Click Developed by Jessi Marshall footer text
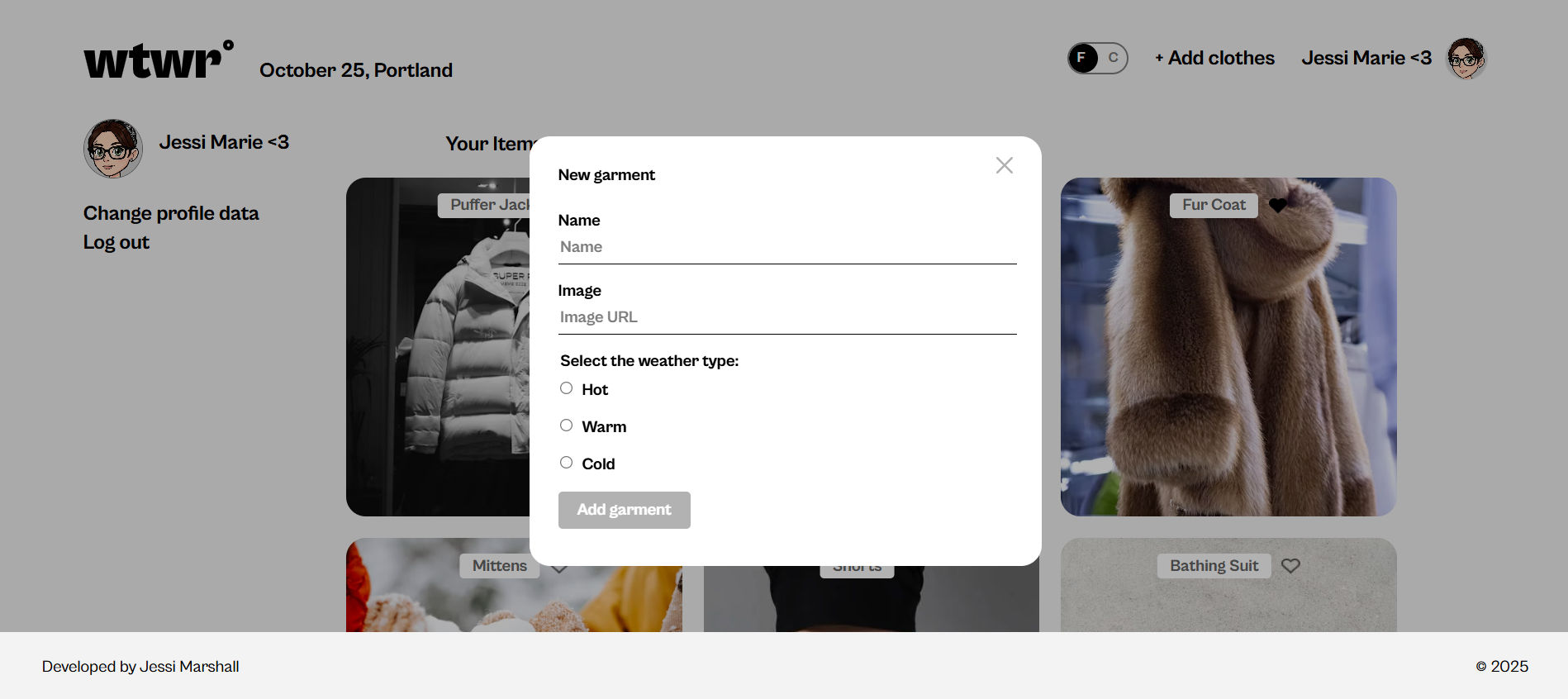This screenshot has height=699, width=1568. click(x=140, y=667)
